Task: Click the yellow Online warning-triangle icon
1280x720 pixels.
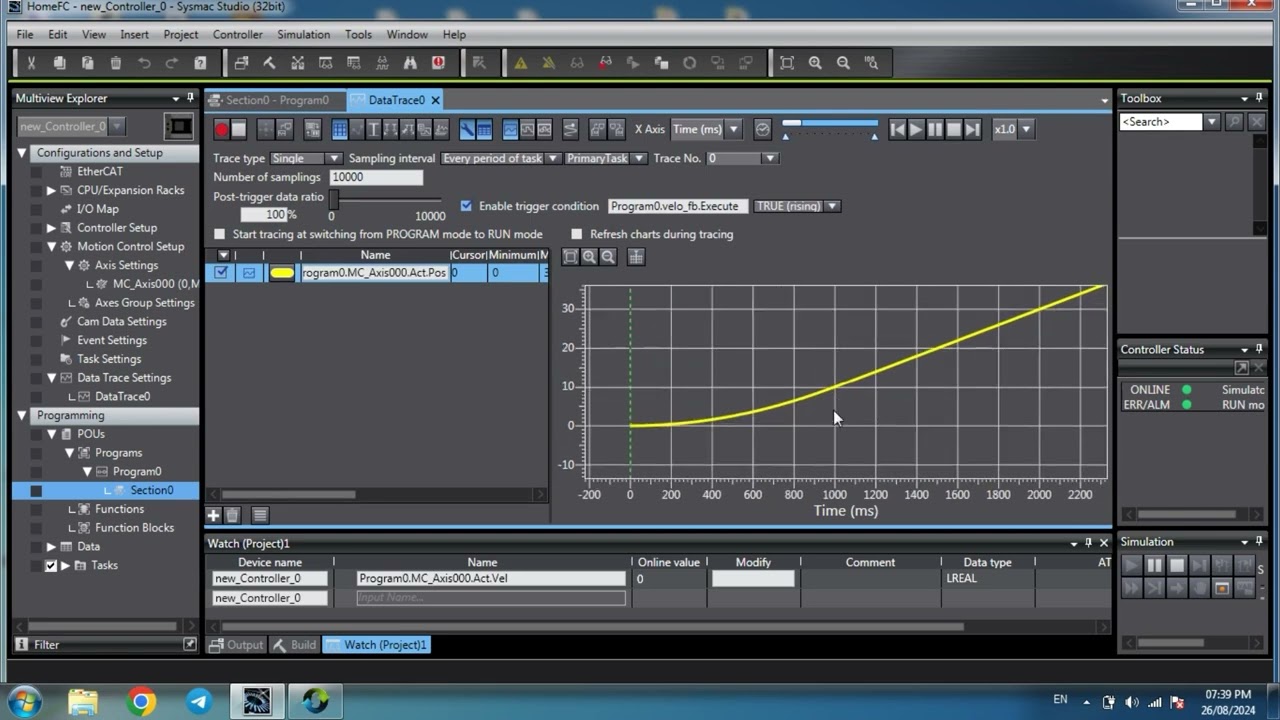Action: click(520, 63)
